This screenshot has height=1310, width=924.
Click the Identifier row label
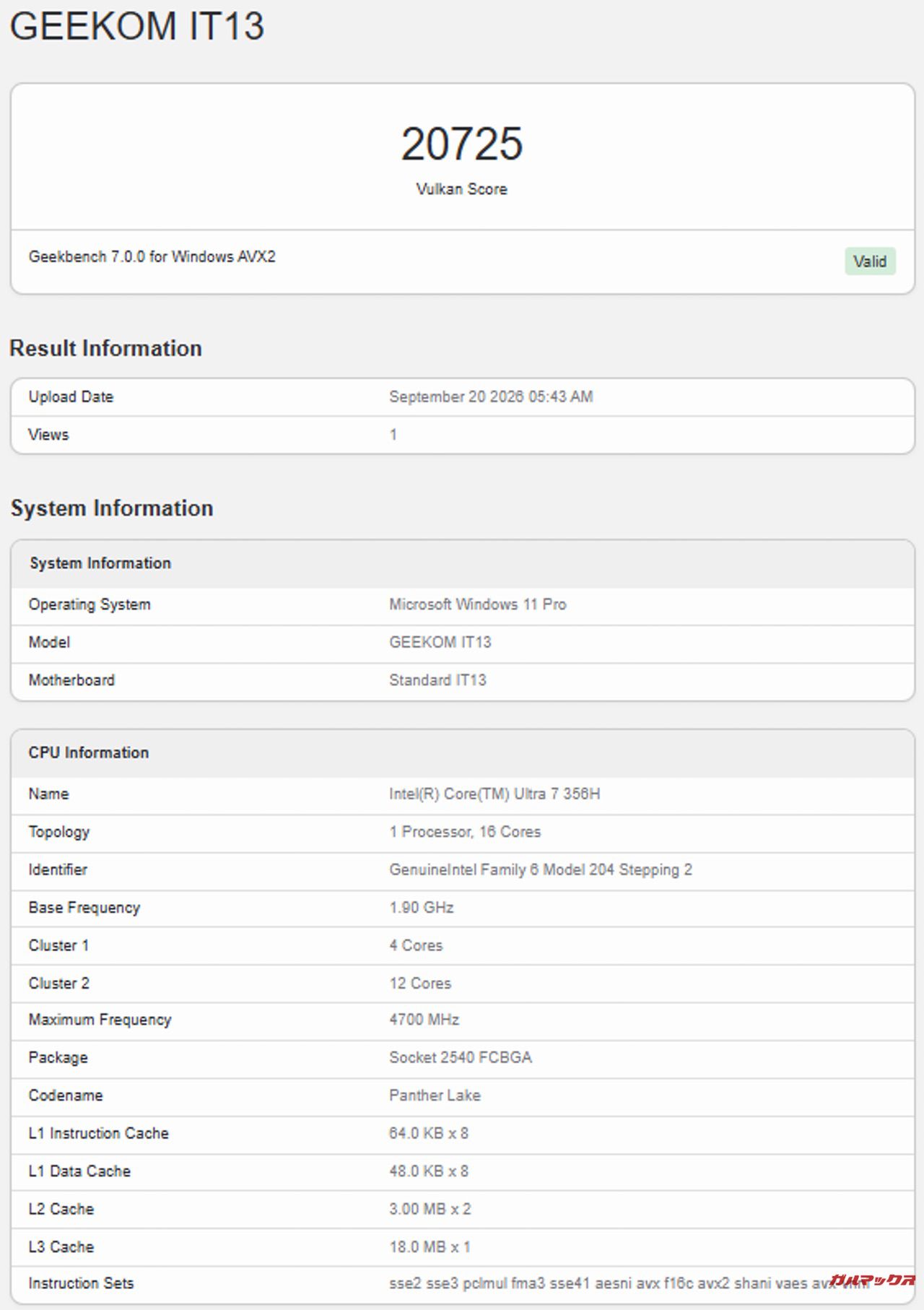[58, 869]
